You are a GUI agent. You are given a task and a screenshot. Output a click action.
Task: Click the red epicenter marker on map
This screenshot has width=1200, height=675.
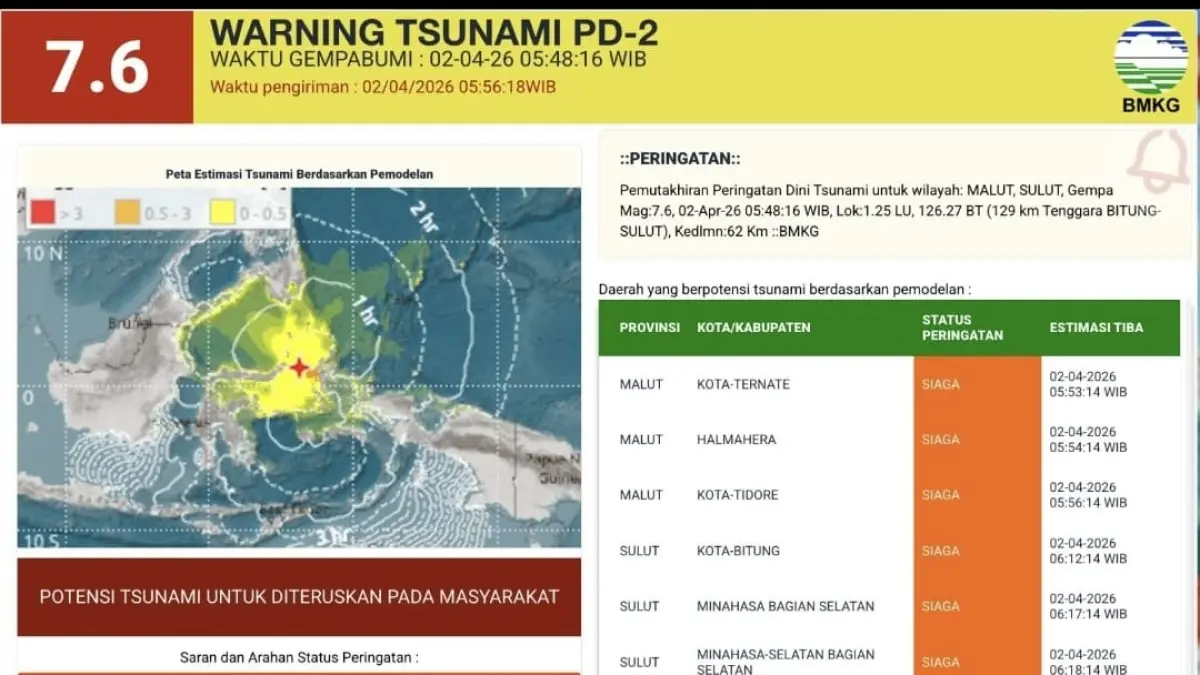(299, 367)
